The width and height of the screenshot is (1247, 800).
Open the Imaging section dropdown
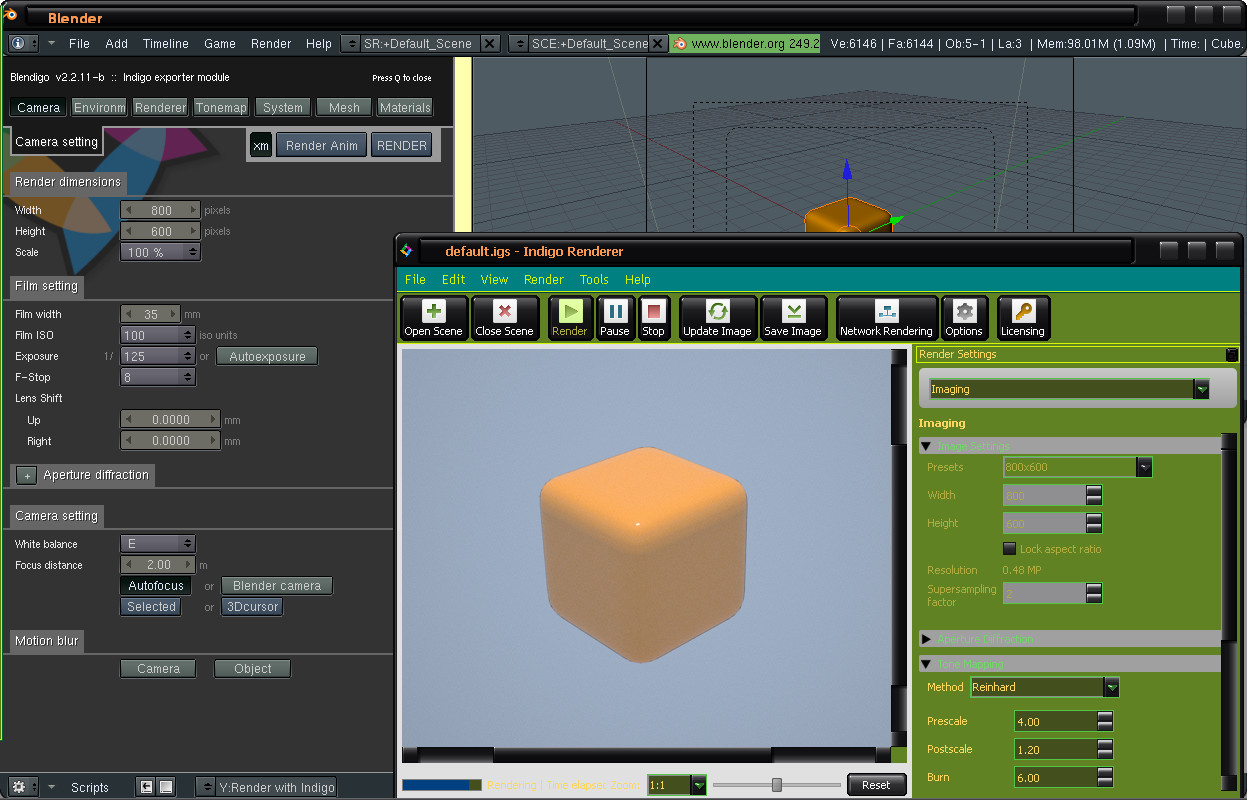tap(1201, 389)
